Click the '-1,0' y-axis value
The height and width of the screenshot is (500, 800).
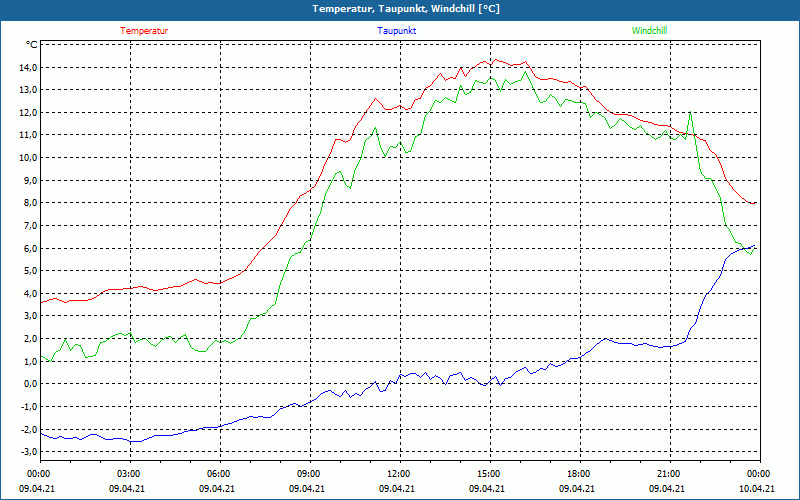[29, 406]
